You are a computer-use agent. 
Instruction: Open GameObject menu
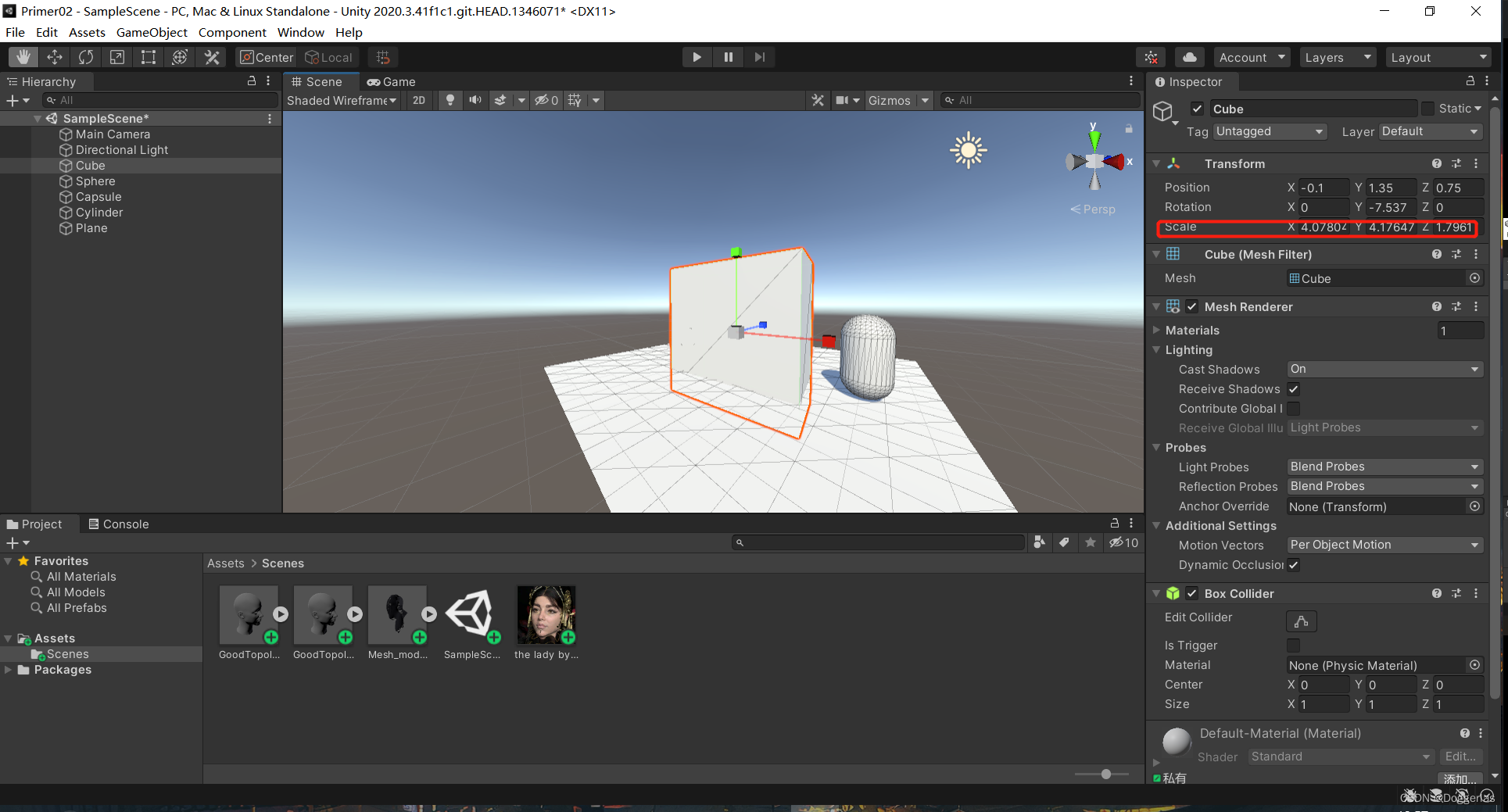click(x=152, y=32)
